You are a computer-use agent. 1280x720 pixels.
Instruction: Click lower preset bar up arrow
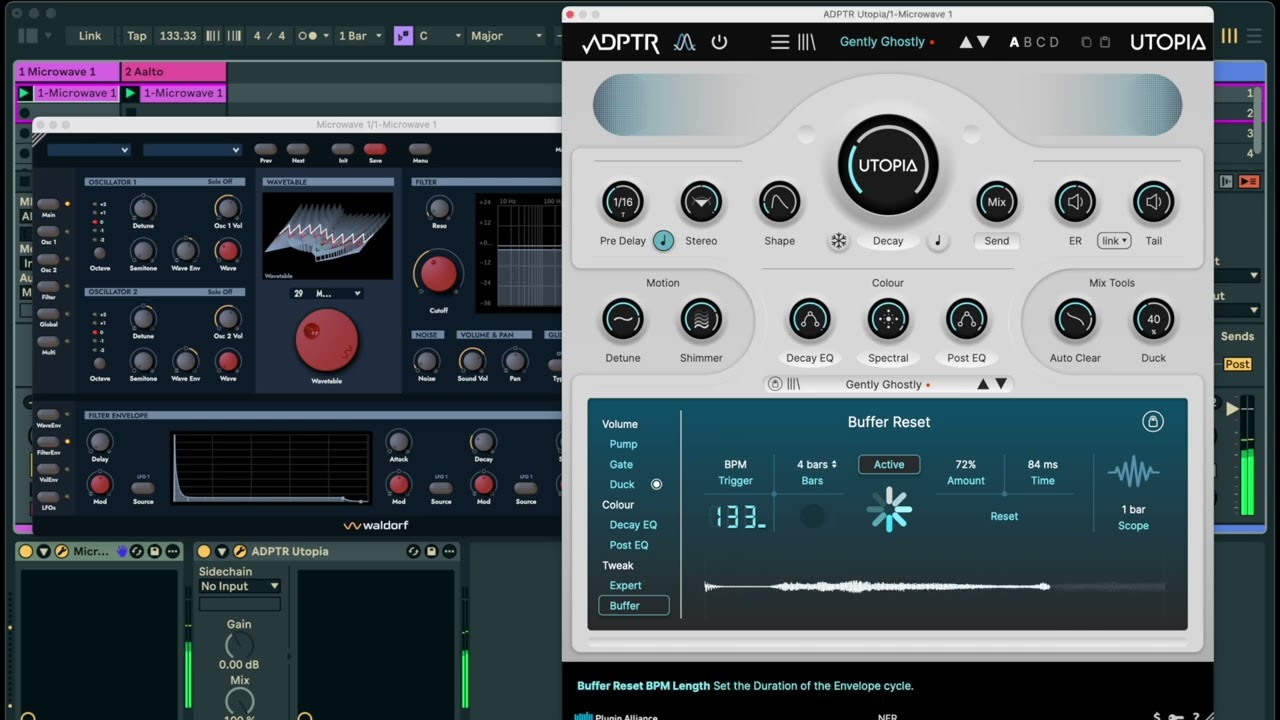982,384
